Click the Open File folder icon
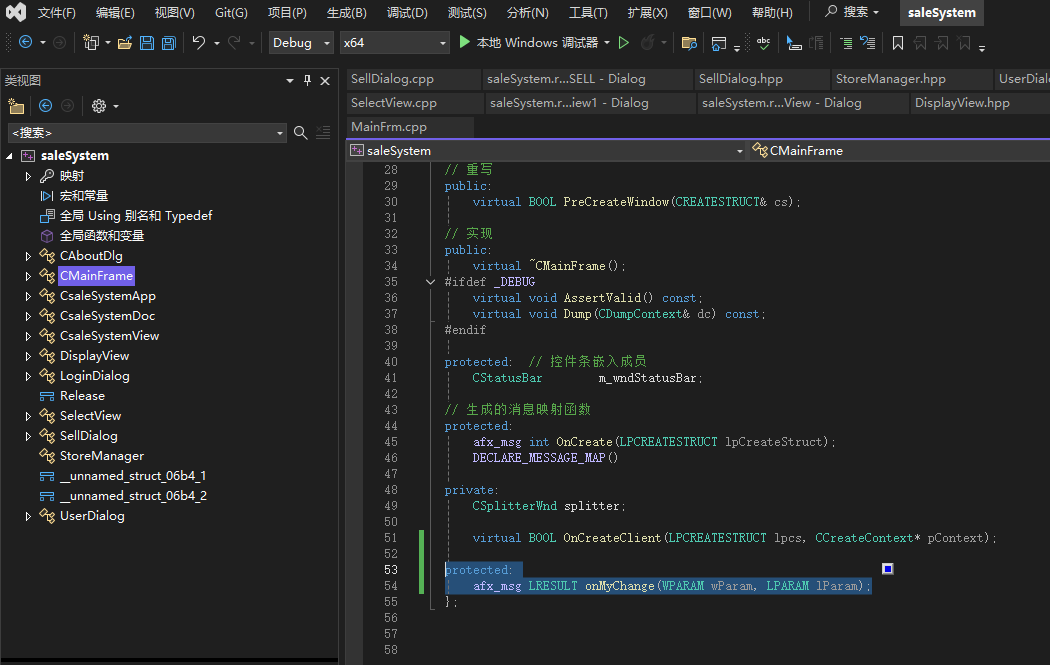 [125, 43]
